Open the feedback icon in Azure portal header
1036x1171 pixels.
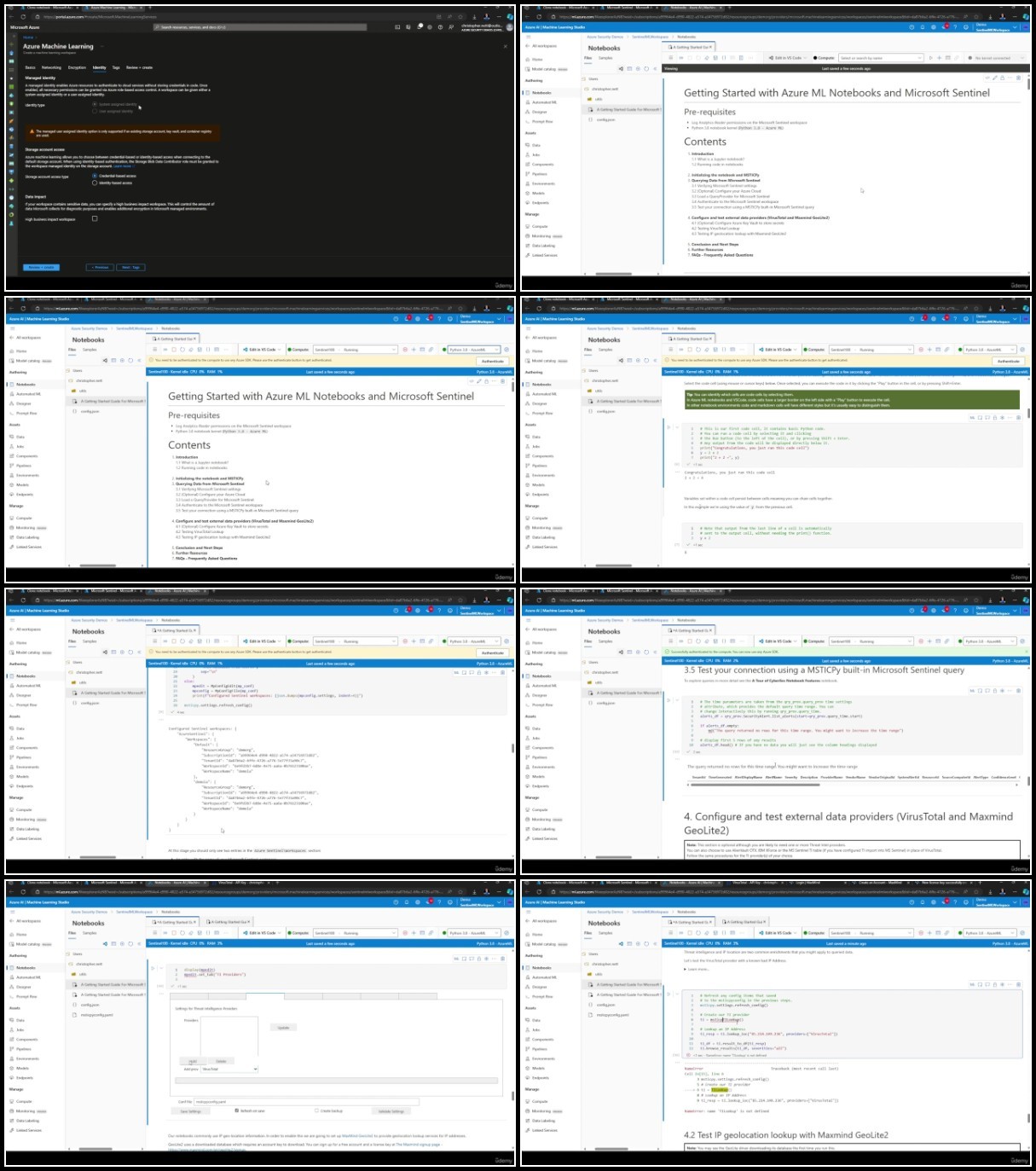[x=451, y=27]
